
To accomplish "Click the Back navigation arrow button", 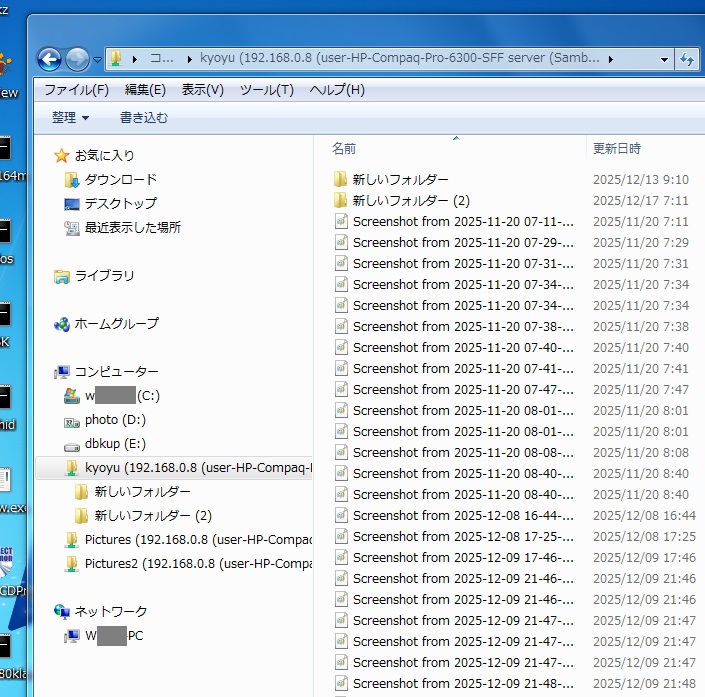I will click(x=50, y=59).
